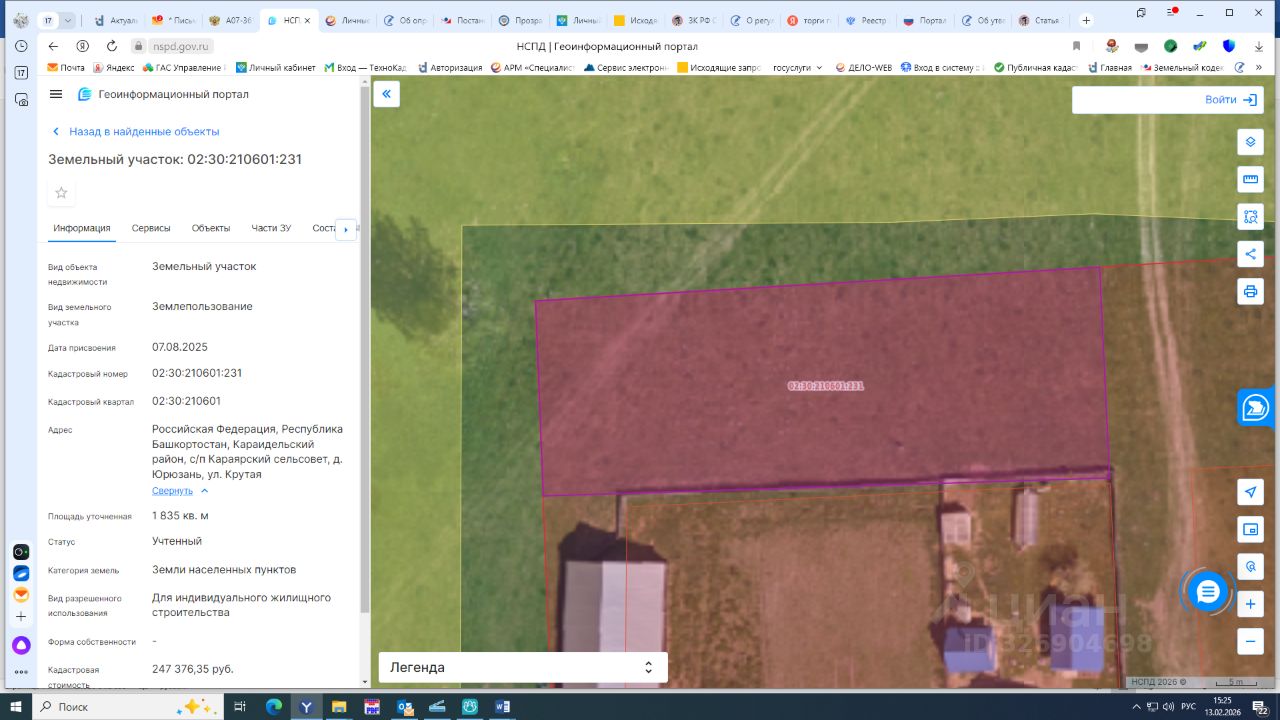Screen dimensions: 1280x720
Task: Open the Личный кабинет bookmark
Action: click(274, 68)
